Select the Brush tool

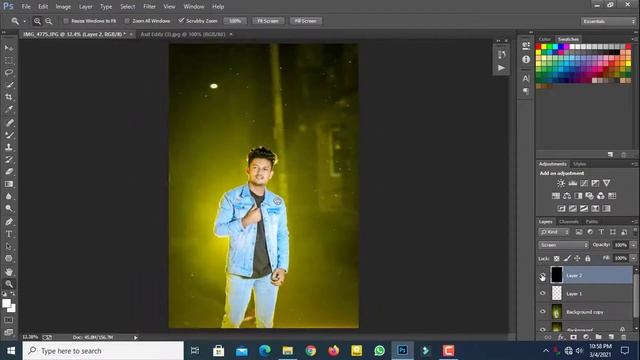click(x=9, y=135)
